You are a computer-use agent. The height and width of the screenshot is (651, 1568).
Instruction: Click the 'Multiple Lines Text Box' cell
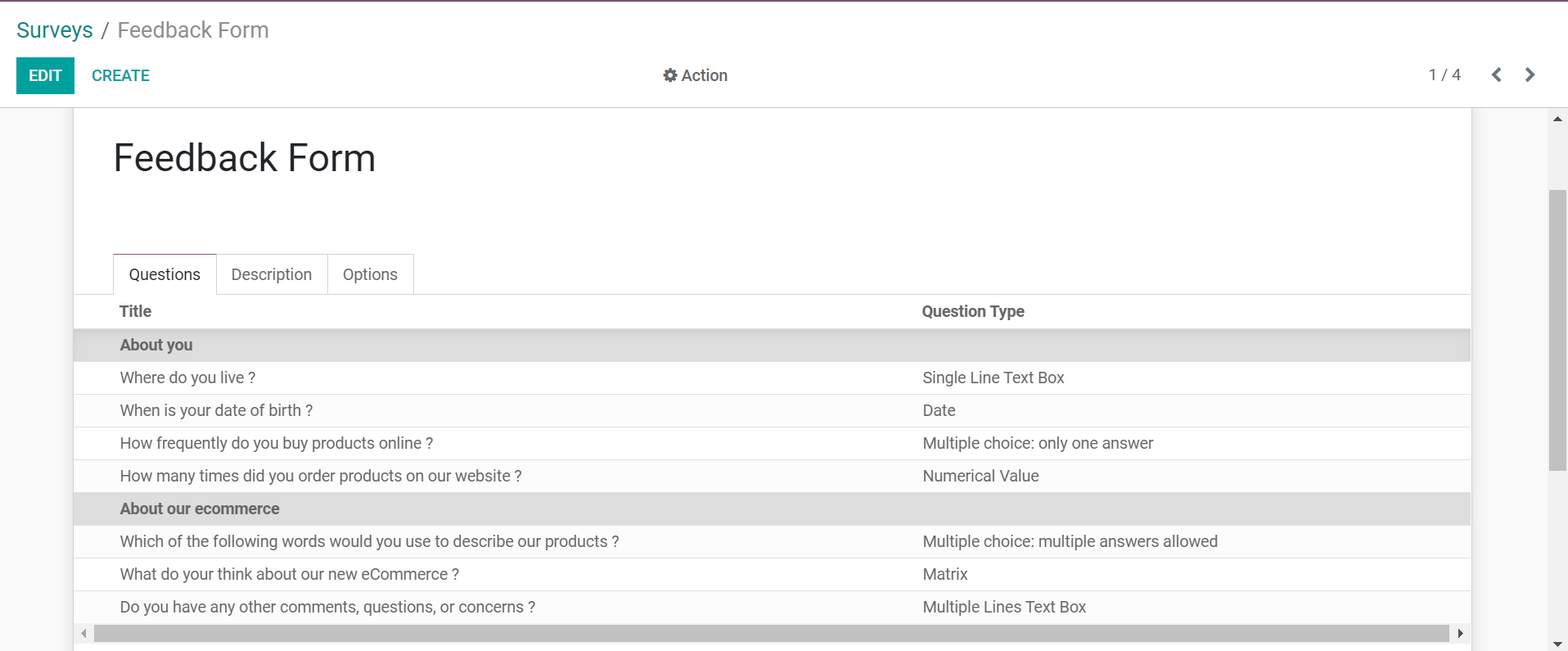point(1004,607)
